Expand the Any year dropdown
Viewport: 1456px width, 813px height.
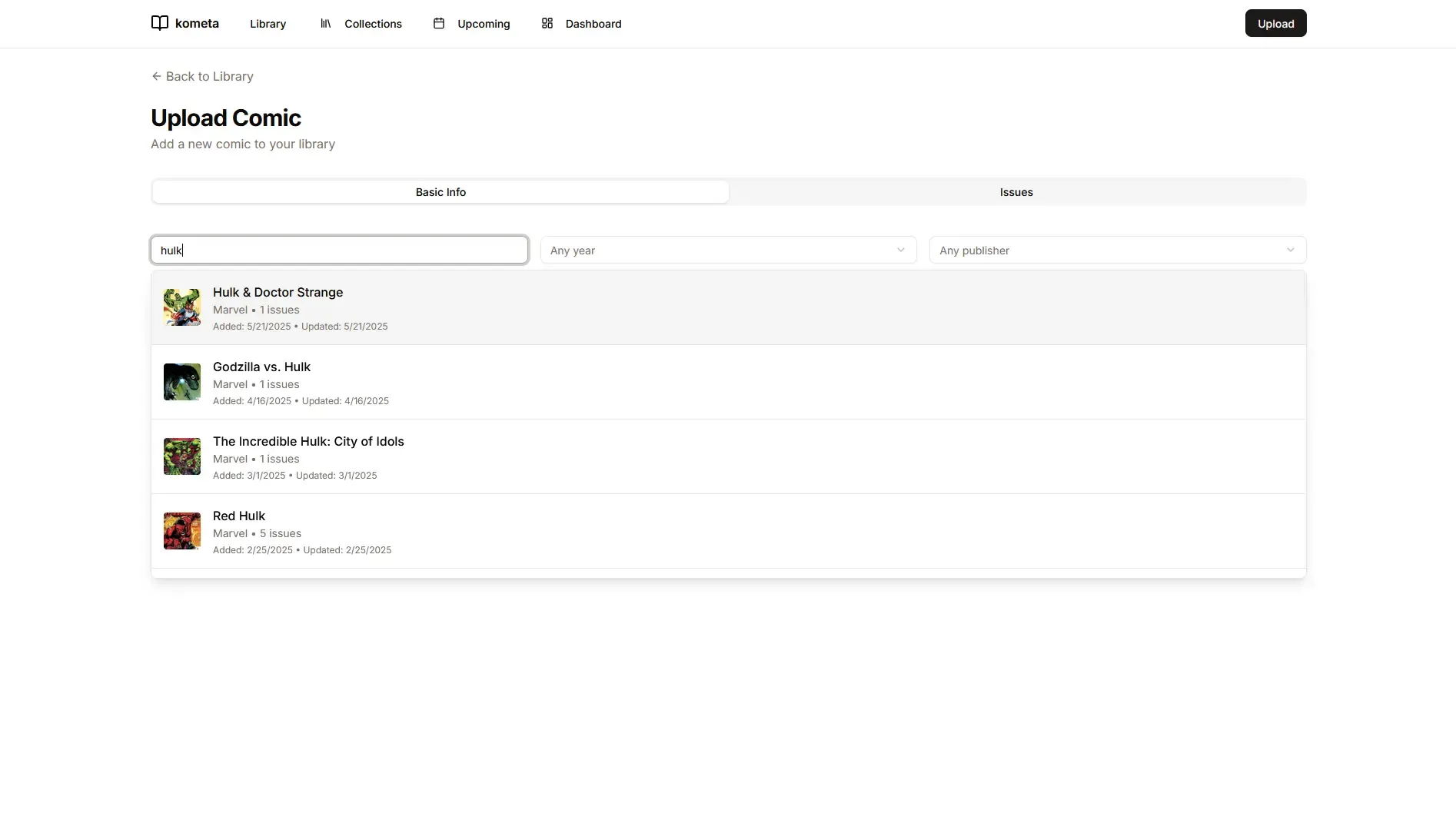[729, 251]
